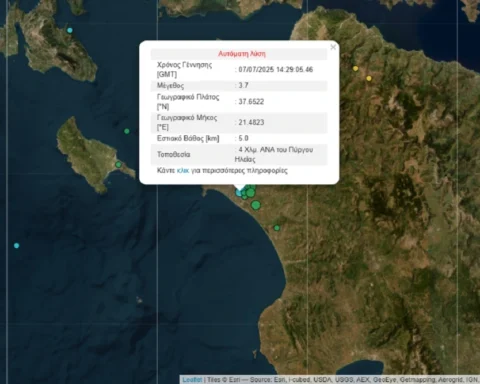Select the cyan quake marker on Kefalonia
The height and width of the screenshot is (384, 480).
(x=70, y=30)
